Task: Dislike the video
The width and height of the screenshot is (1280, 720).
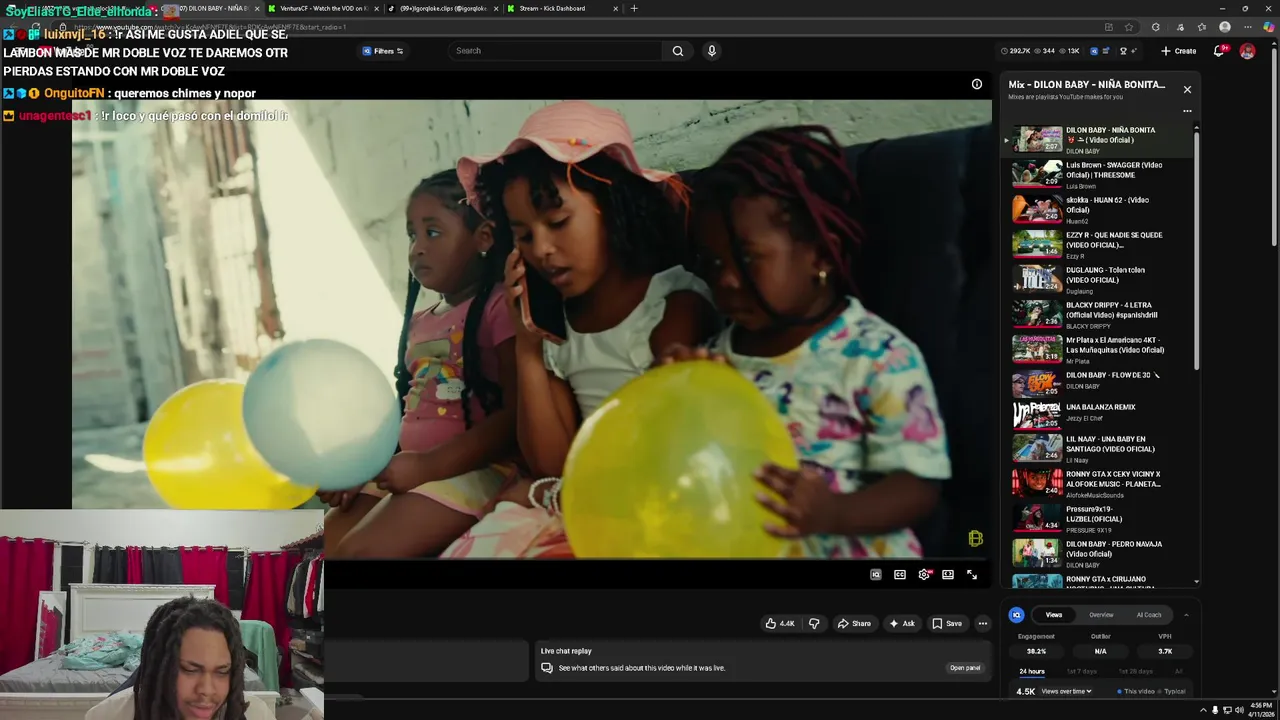Action: (814, 623)
